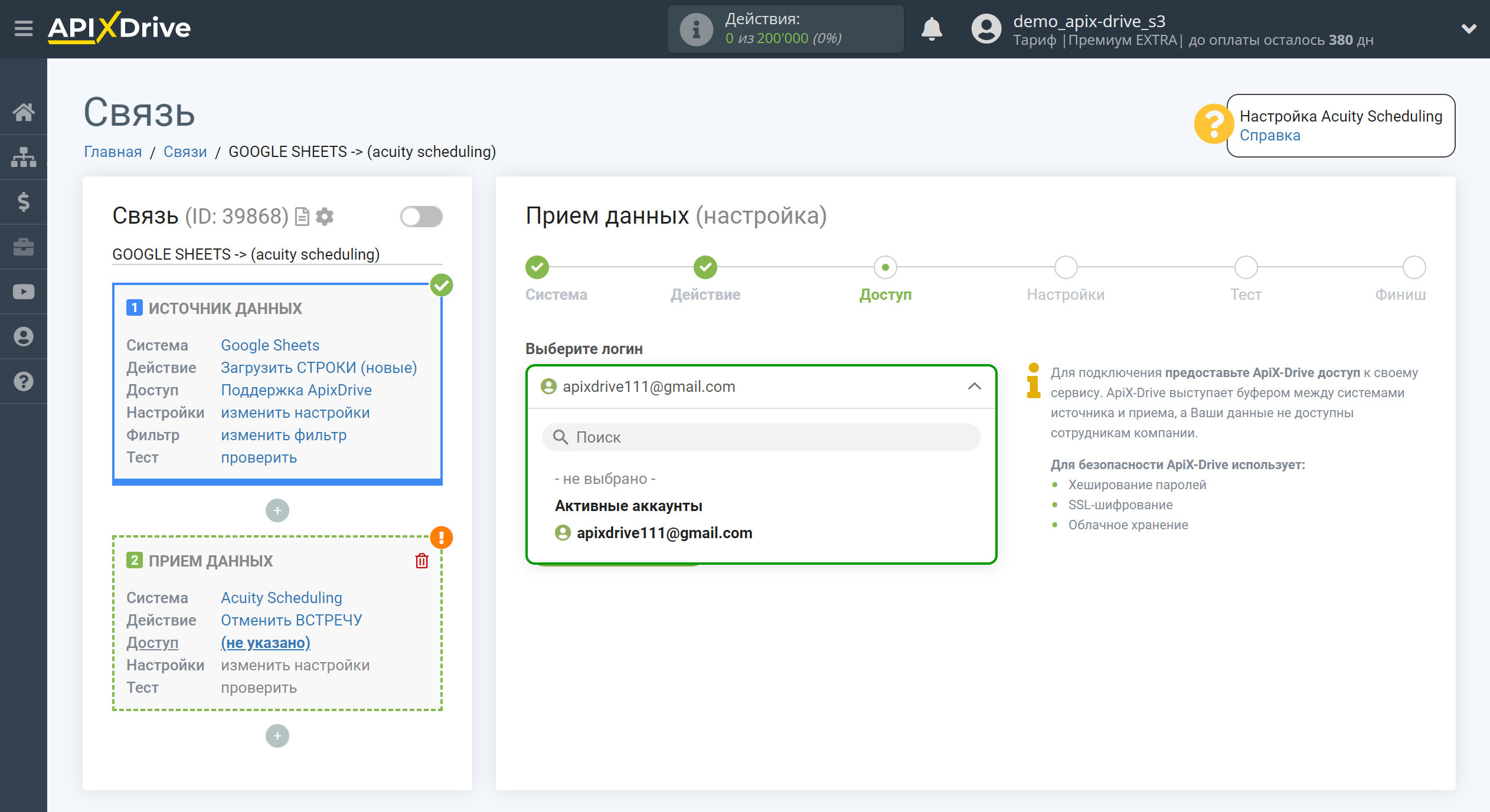This screenshot has height=812, width=1490.
Task: Click Загрузить СТРОКИ (новые) action link
Action: (319, 368)
